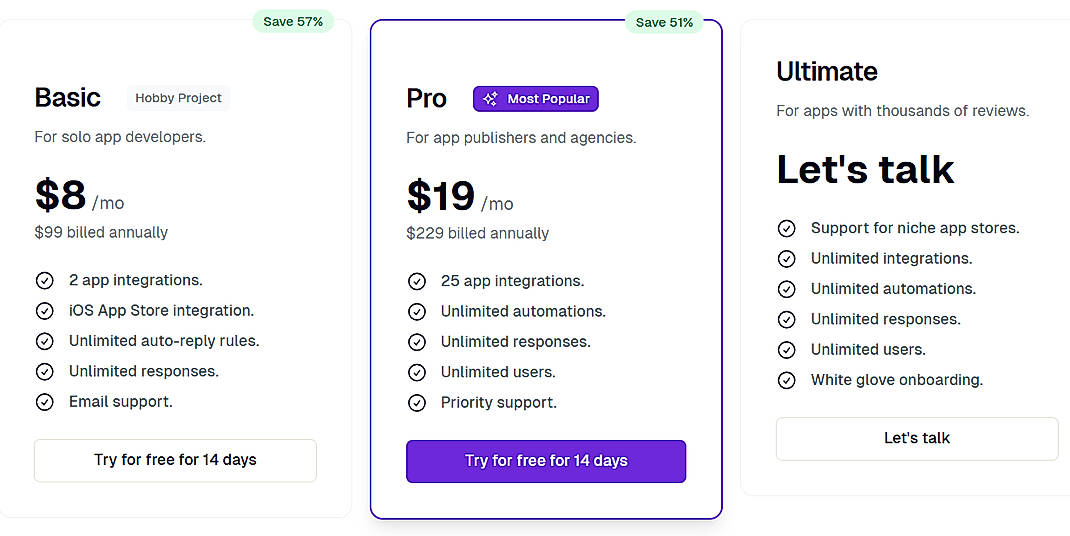Click checkmark icon next to Email support

44,402
